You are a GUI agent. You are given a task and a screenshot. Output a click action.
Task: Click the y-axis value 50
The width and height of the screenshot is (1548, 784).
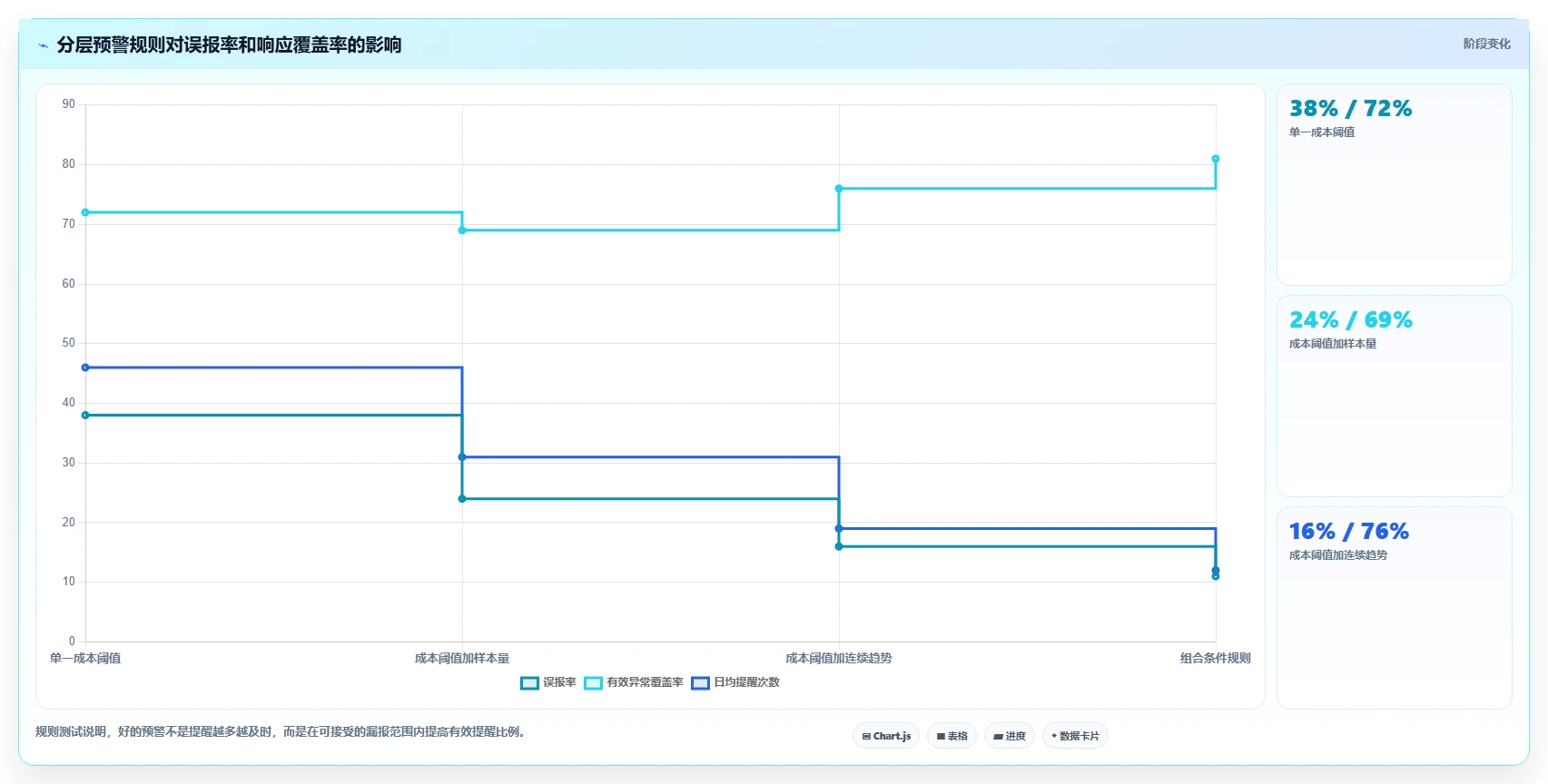tap(69, 343)
